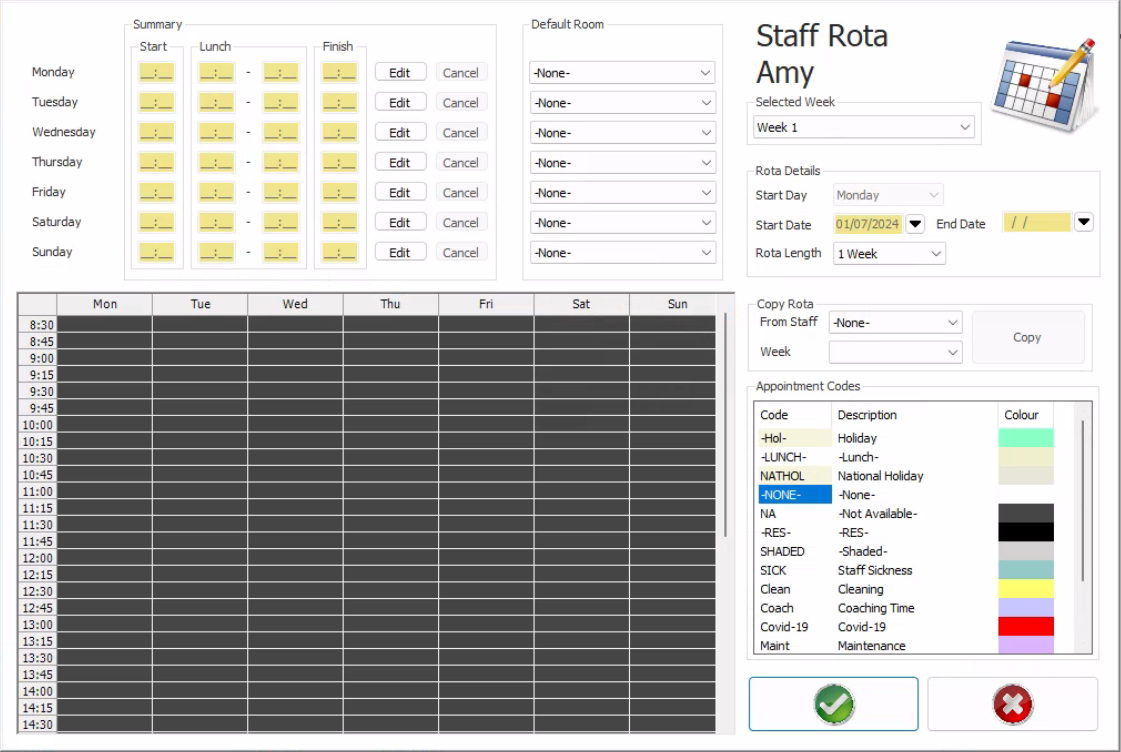
Task: Select the NA appointment code
Action: click(x=794, y=513)
